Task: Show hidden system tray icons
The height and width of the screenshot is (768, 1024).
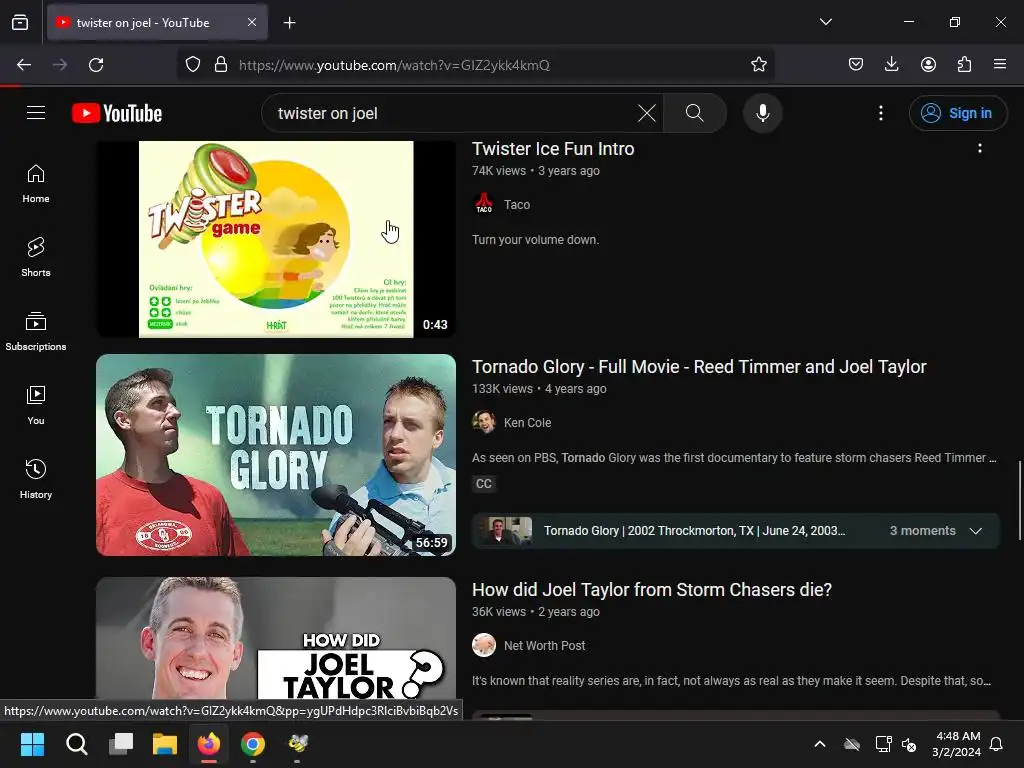Action: 820,744
